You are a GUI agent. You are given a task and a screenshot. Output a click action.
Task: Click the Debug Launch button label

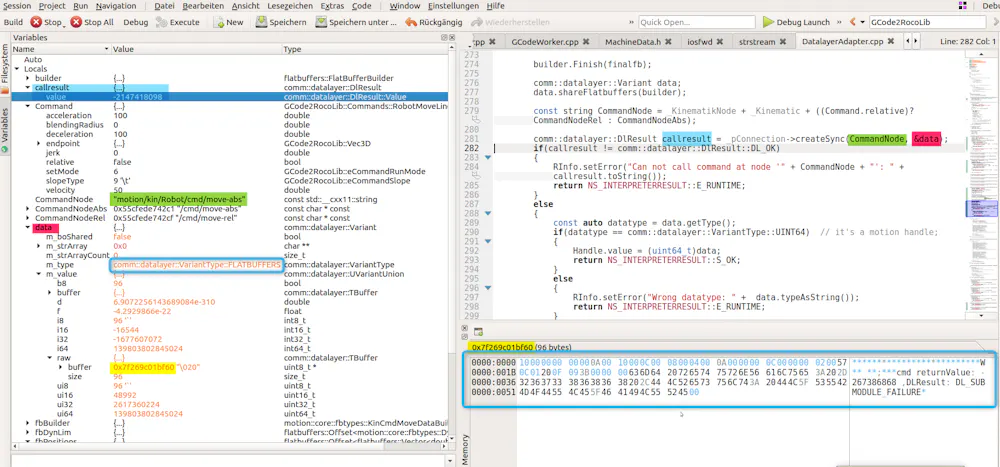[803, 22]
